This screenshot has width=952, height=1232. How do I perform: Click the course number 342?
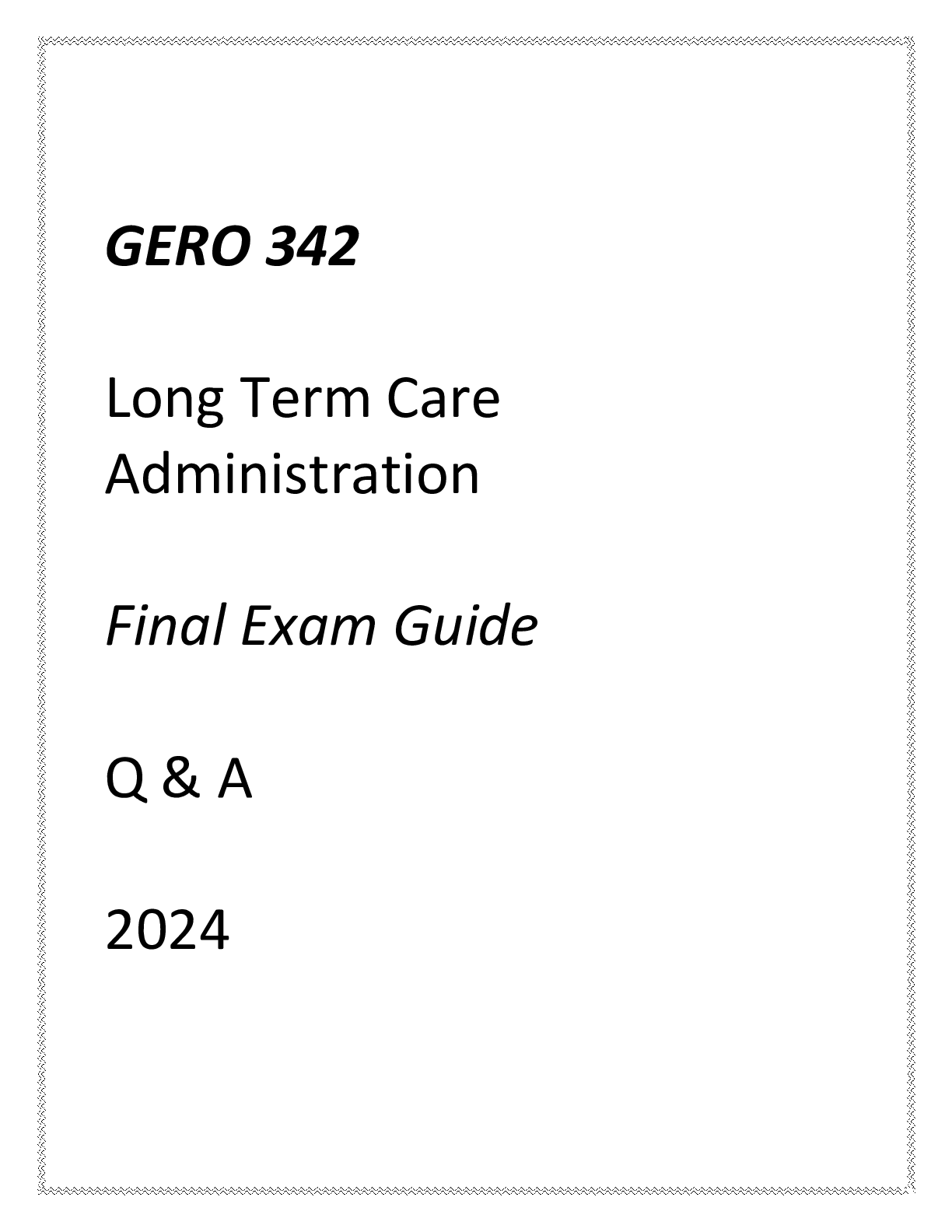[311, 247]
